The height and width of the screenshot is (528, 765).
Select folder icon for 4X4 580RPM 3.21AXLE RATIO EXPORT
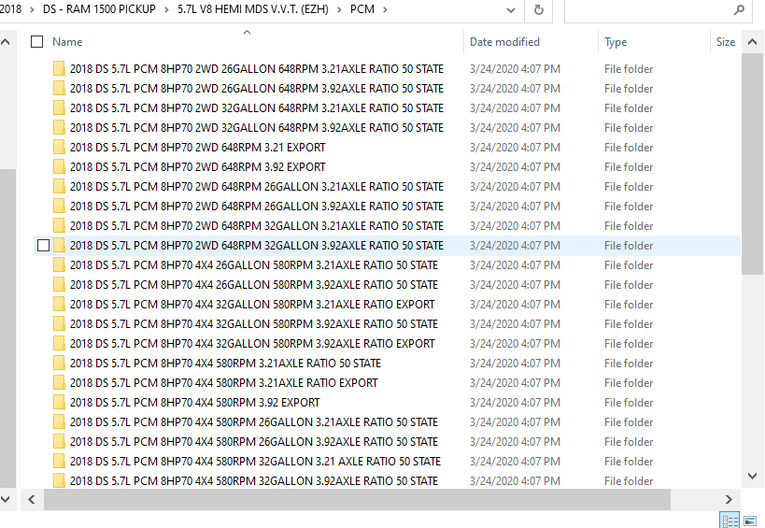point(59,383)
